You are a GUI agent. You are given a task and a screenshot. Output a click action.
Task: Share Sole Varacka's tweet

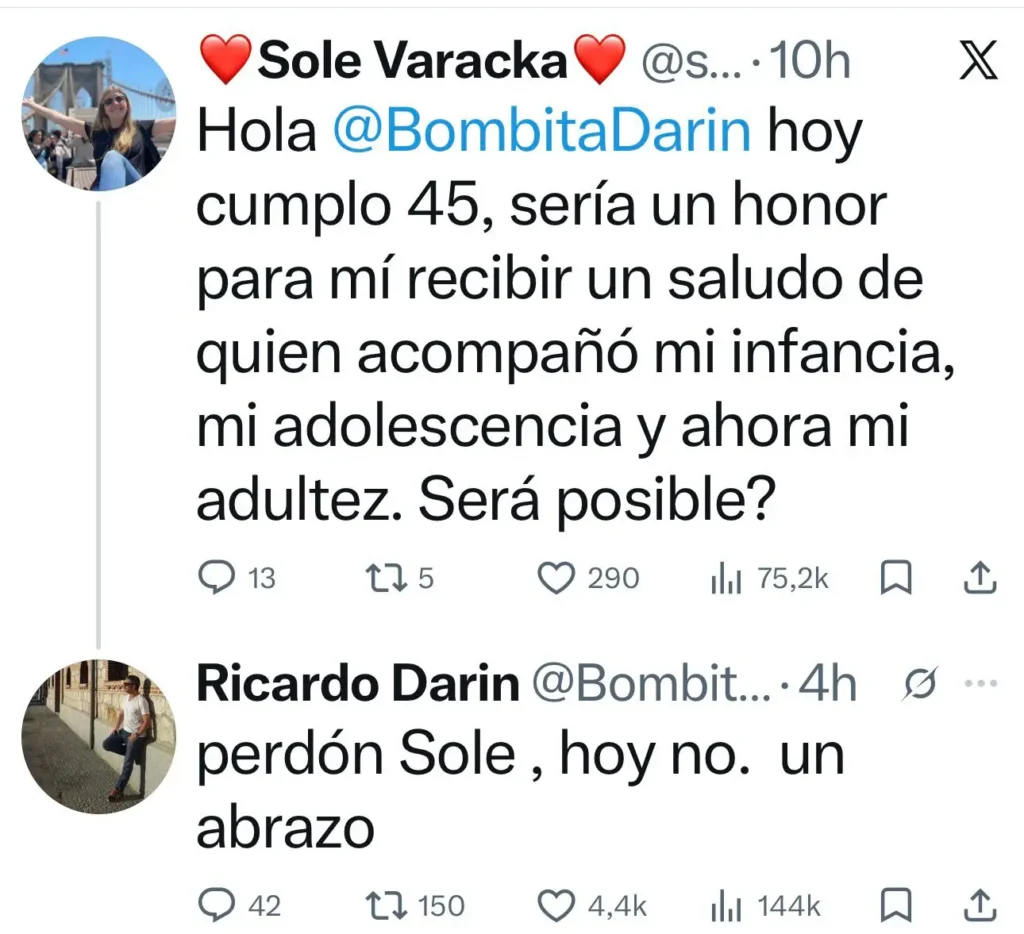pyautogui.click(x=980, y=577)
